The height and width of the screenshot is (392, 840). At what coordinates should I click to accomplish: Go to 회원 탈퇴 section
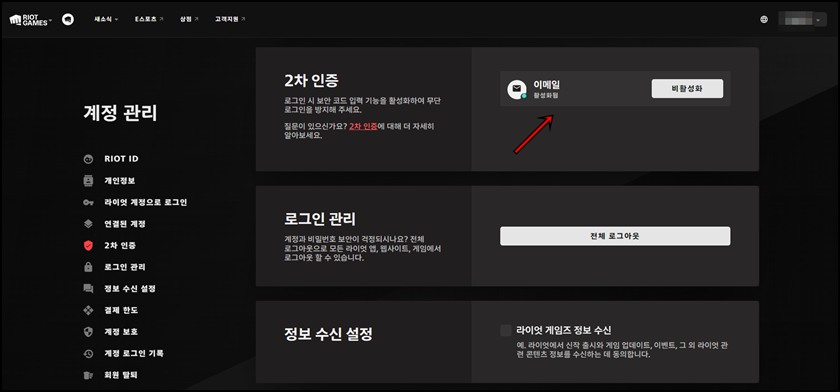(x=121, y=375)
